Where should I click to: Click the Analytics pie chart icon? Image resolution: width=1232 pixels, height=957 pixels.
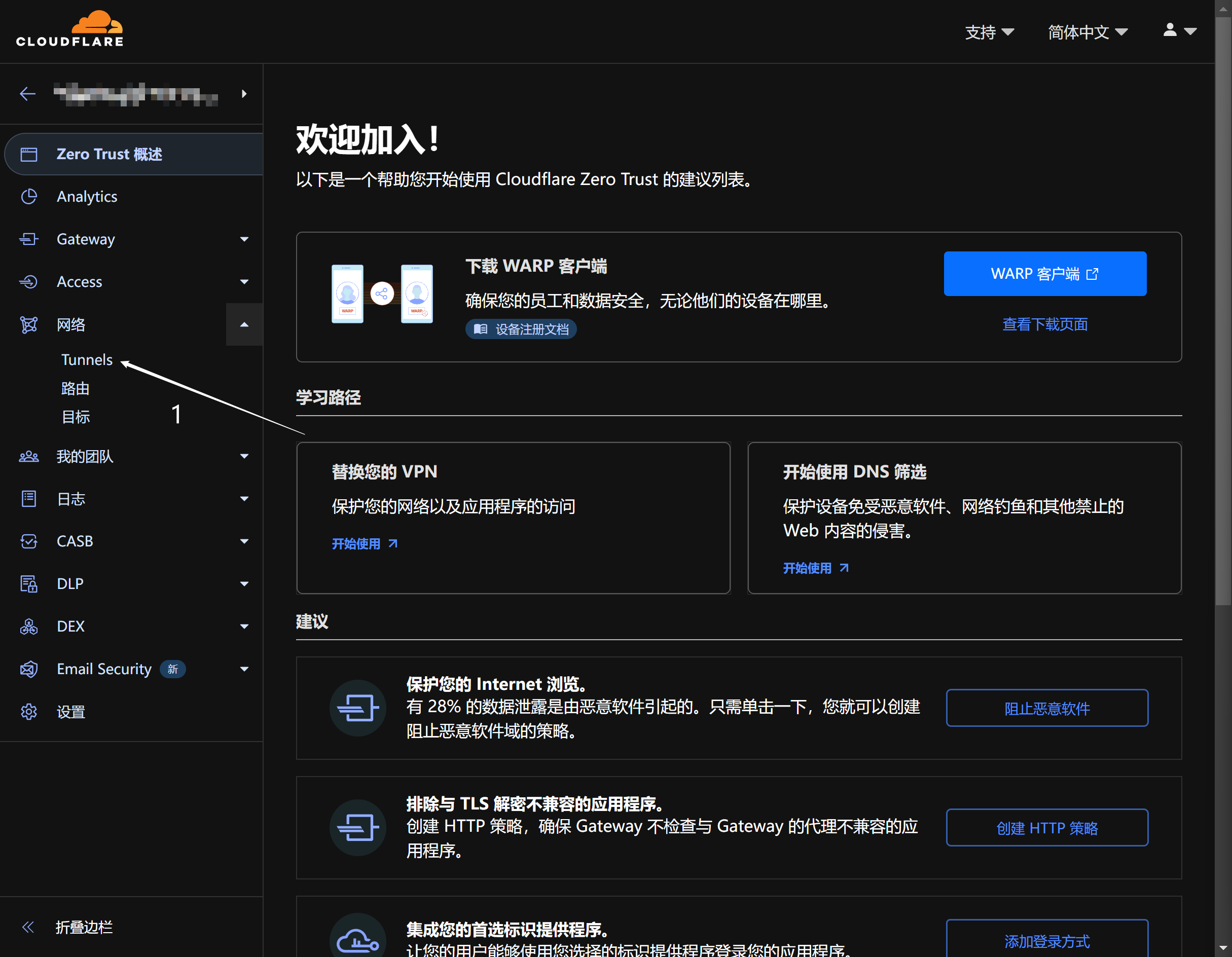point(29,196)
